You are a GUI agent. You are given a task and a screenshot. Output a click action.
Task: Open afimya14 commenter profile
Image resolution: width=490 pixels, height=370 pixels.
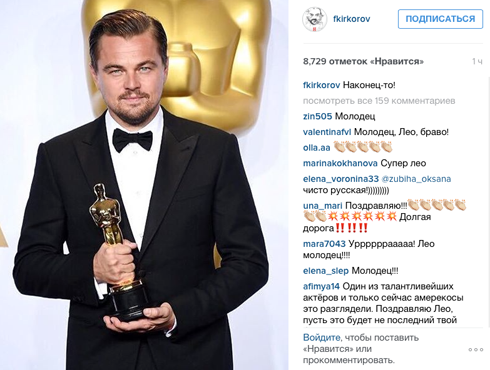click(321, 286)
